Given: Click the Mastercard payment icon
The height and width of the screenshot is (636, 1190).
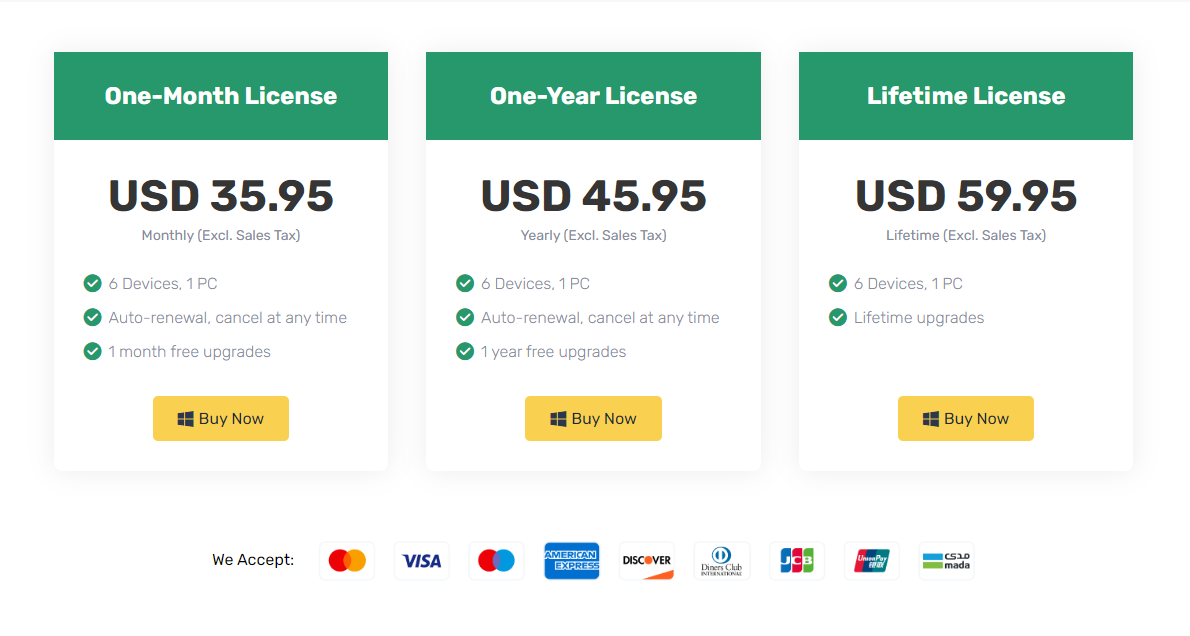Looking at the screenshot, I should coord(347,561).
